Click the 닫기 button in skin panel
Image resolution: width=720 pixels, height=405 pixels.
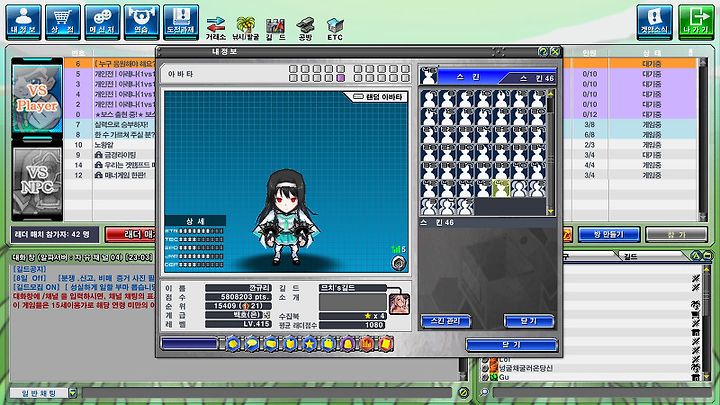pos(529,321)
